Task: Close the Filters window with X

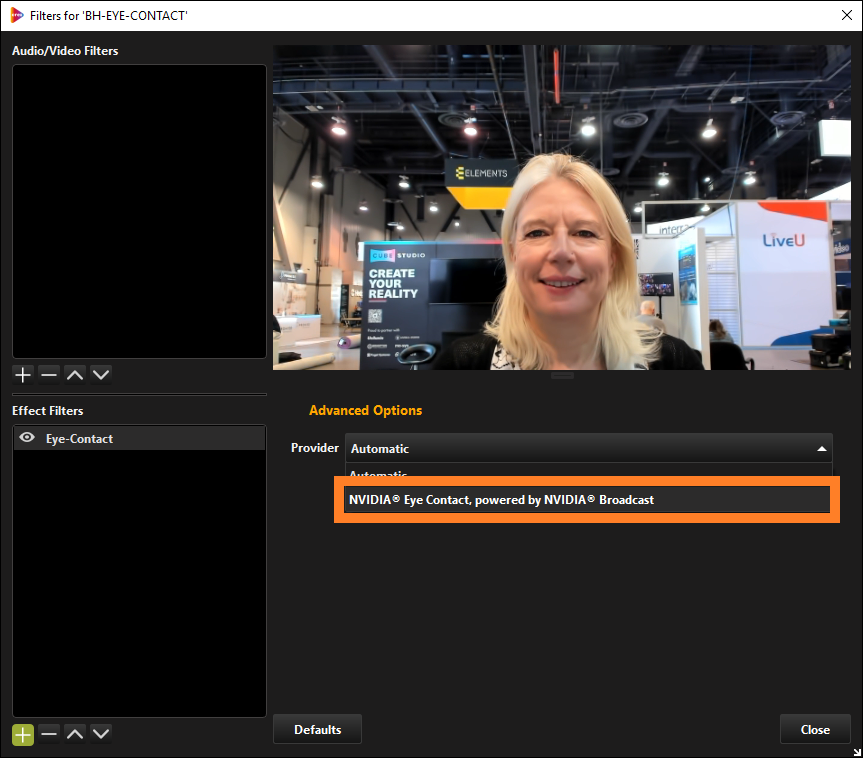Action: point(846,15)
